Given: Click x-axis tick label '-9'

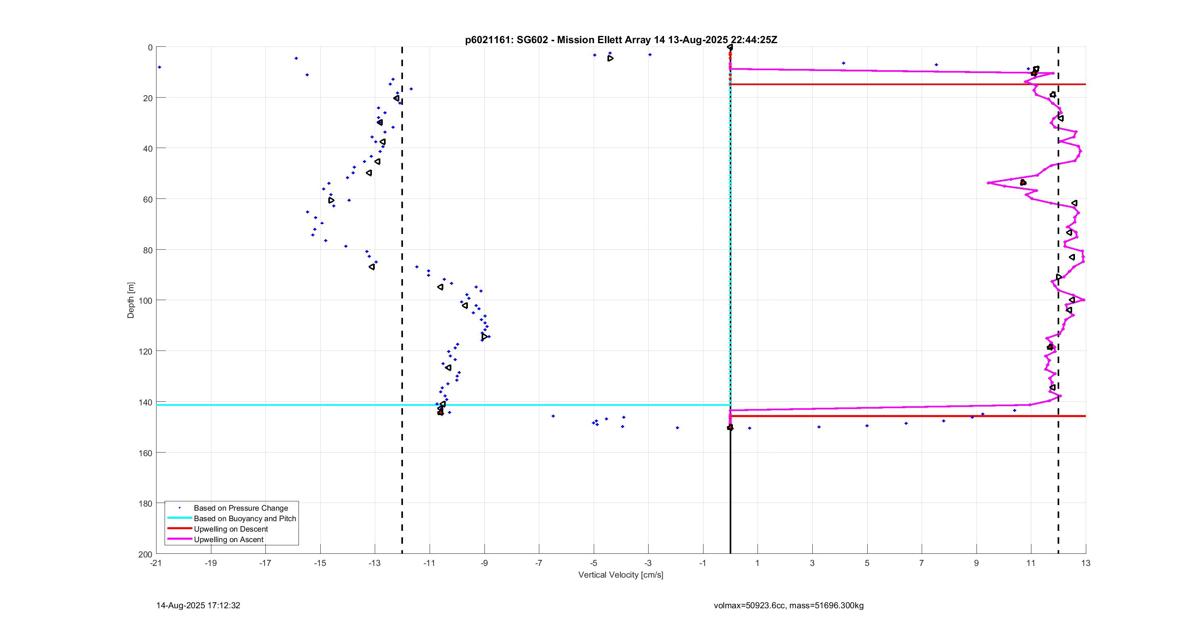Looking at the screenshot, I should (484, 563).
